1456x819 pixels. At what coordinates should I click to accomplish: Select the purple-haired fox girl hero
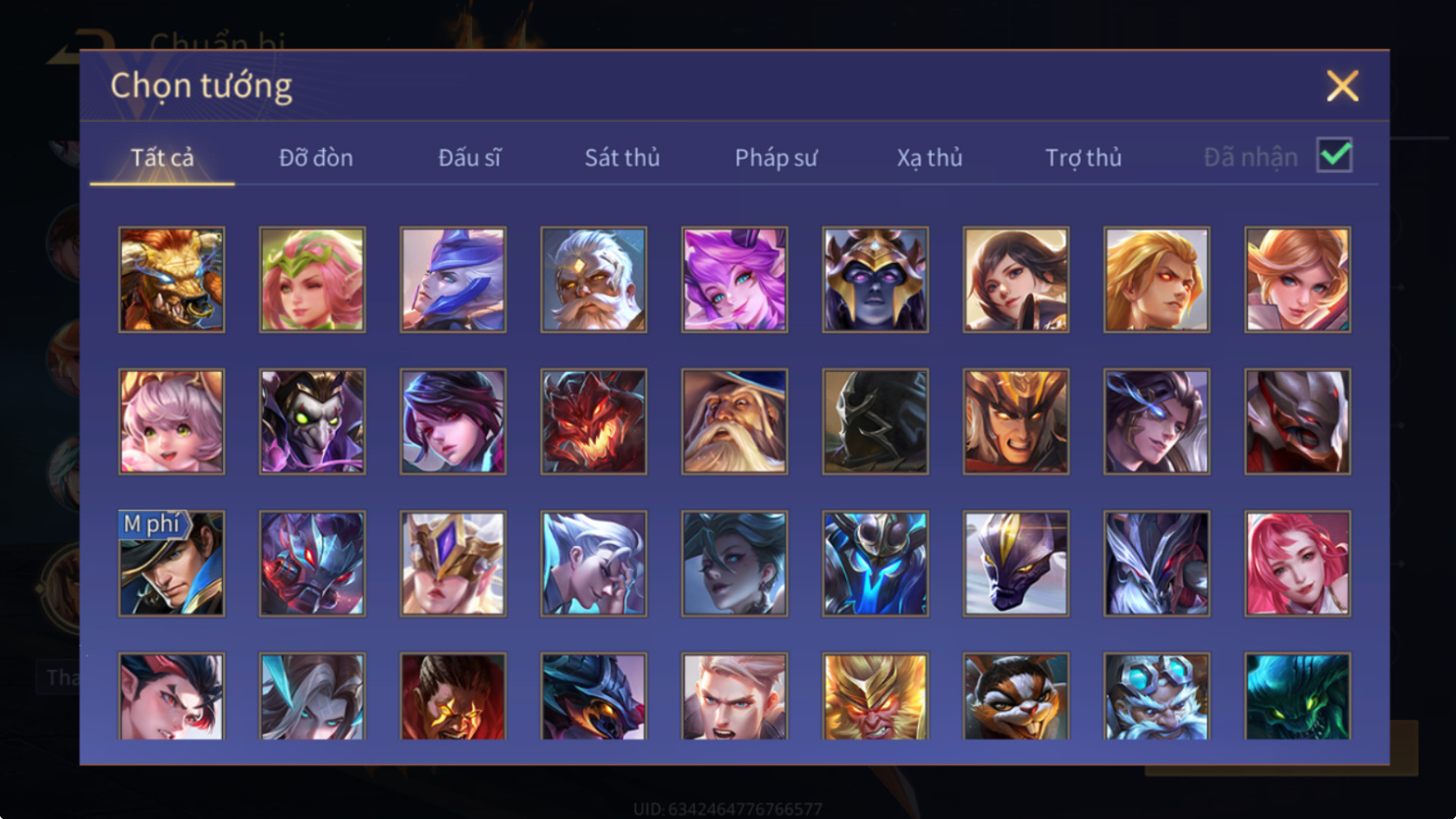click(x=734, y=280)
